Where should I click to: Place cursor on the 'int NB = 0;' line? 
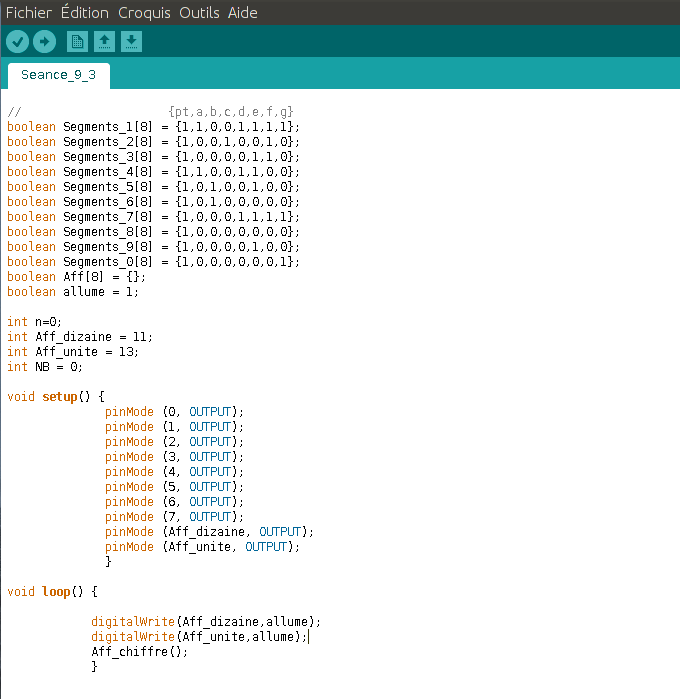47,367
